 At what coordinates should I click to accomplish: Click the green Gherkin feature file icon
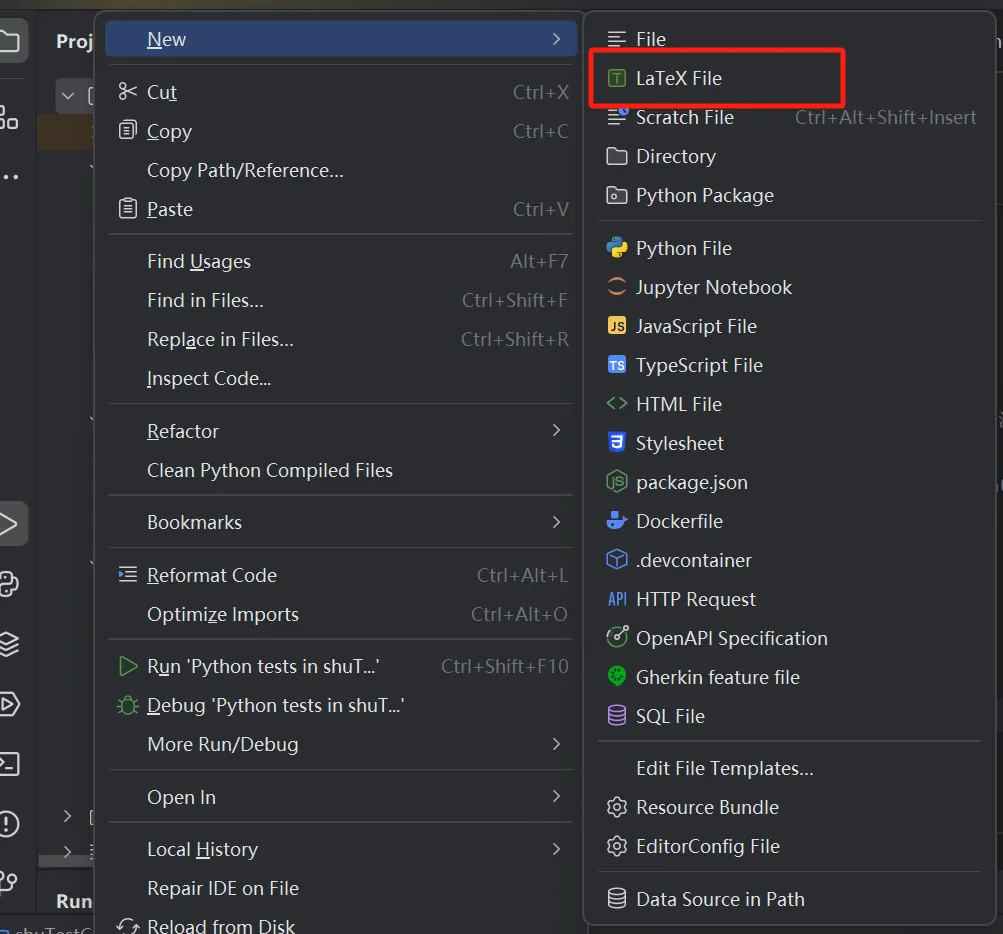click(x=617, y=677)
